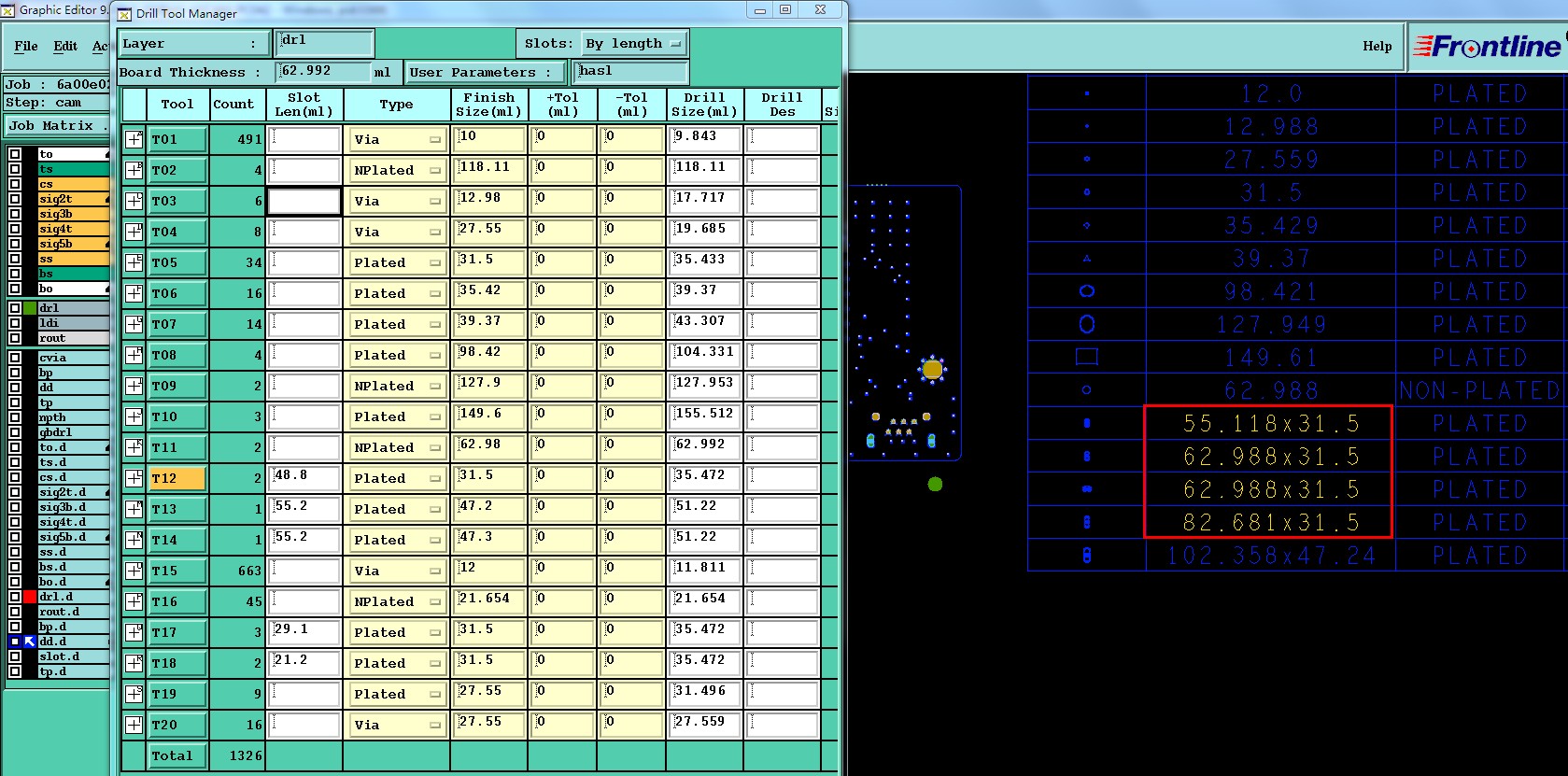Toggle the checkbox for the drl.d layer
The width and height of the screenshot is (1568, 776).
[x=15, y=597]
